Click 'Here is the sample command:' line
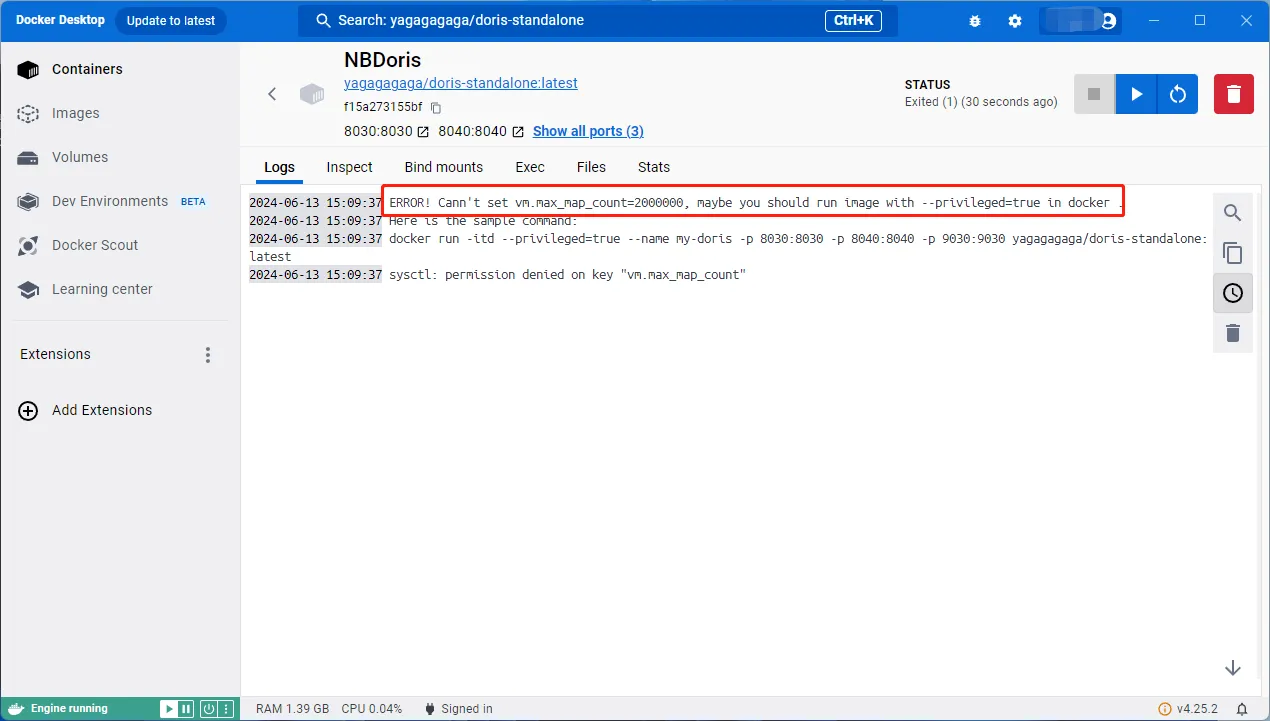This screenshot has height=721, width=1270. 483,221
